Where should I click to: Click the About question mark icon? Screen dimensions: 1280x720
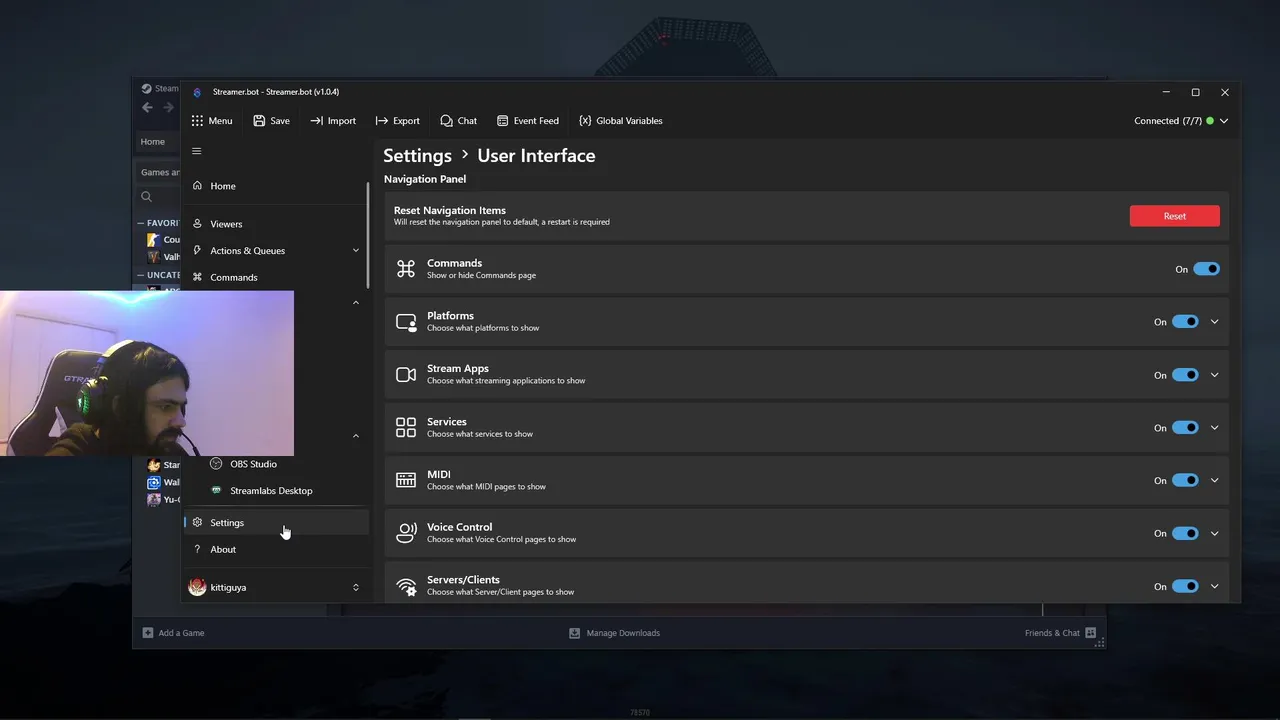[197, 549]
